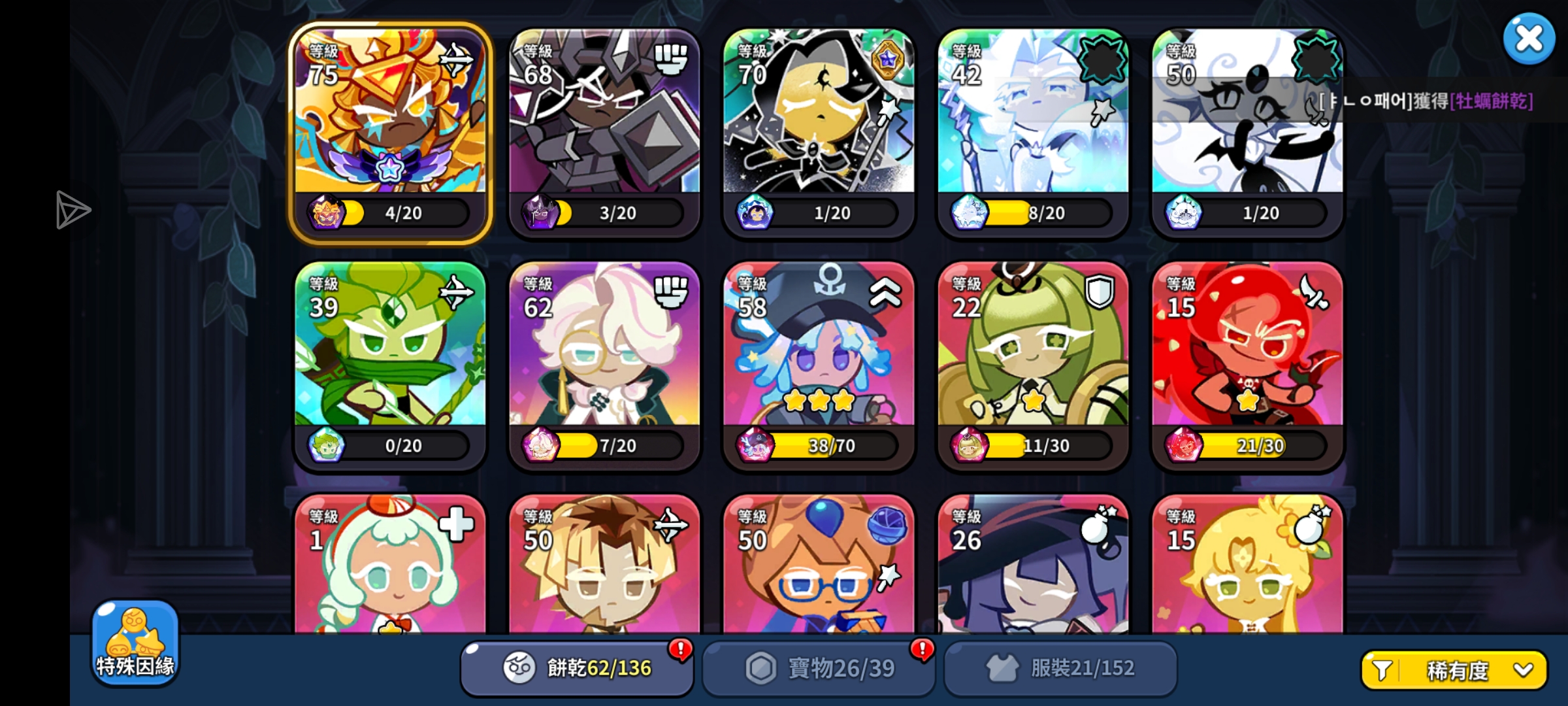The width and height of the screenshot is (1568, 706).
Task: Click the funnel filter icon by 稀有度
Action: coord(1381,670)
